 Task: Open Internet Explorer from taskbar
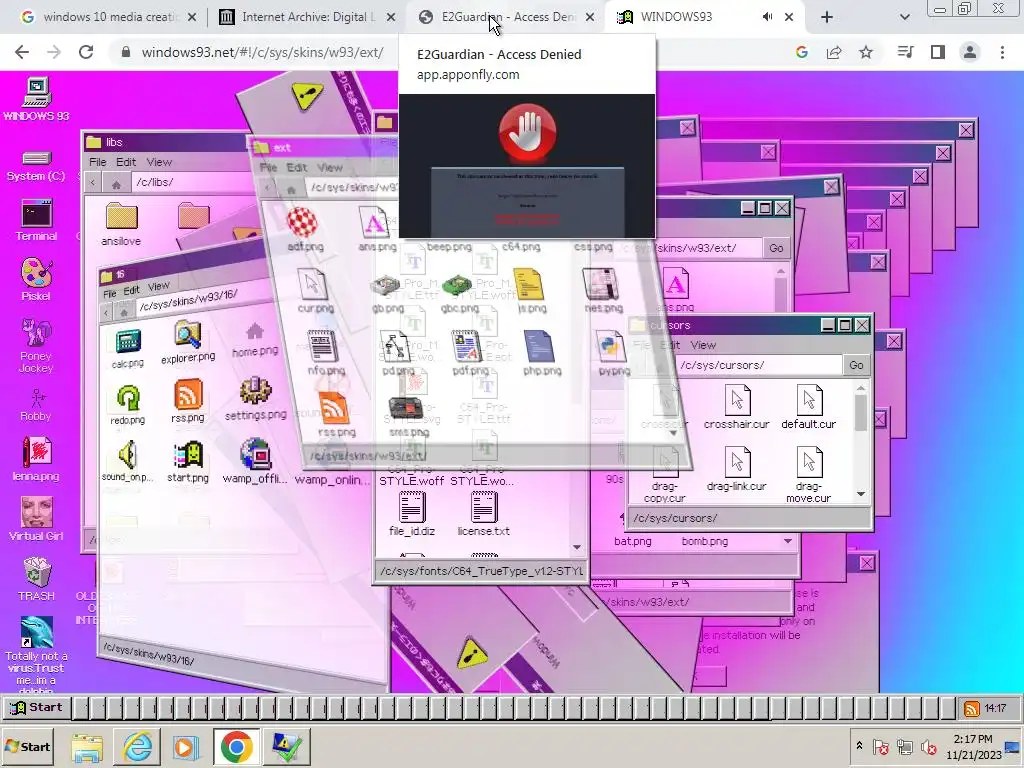[138, 746]
